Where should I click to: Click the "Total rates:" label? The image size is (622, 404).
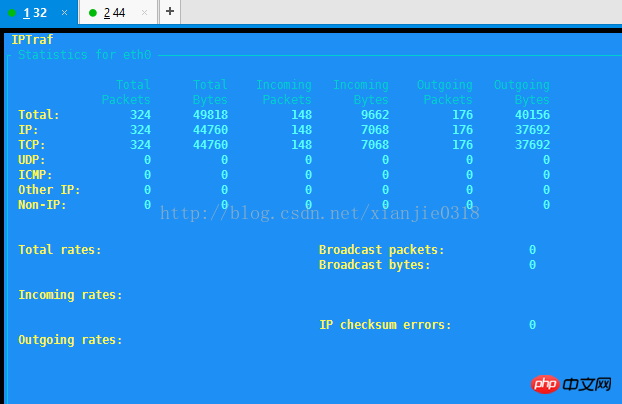pos(60,250)
